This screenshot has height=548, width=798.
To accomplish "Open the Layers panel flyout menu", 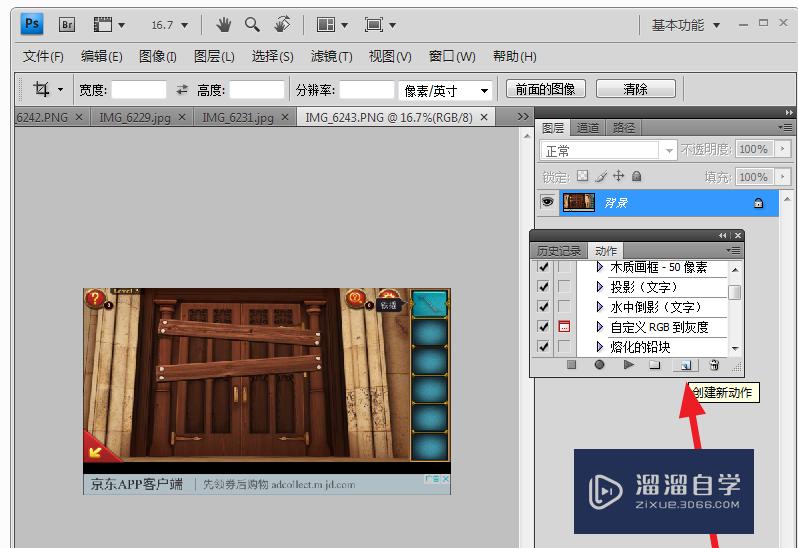I will 785,127.
